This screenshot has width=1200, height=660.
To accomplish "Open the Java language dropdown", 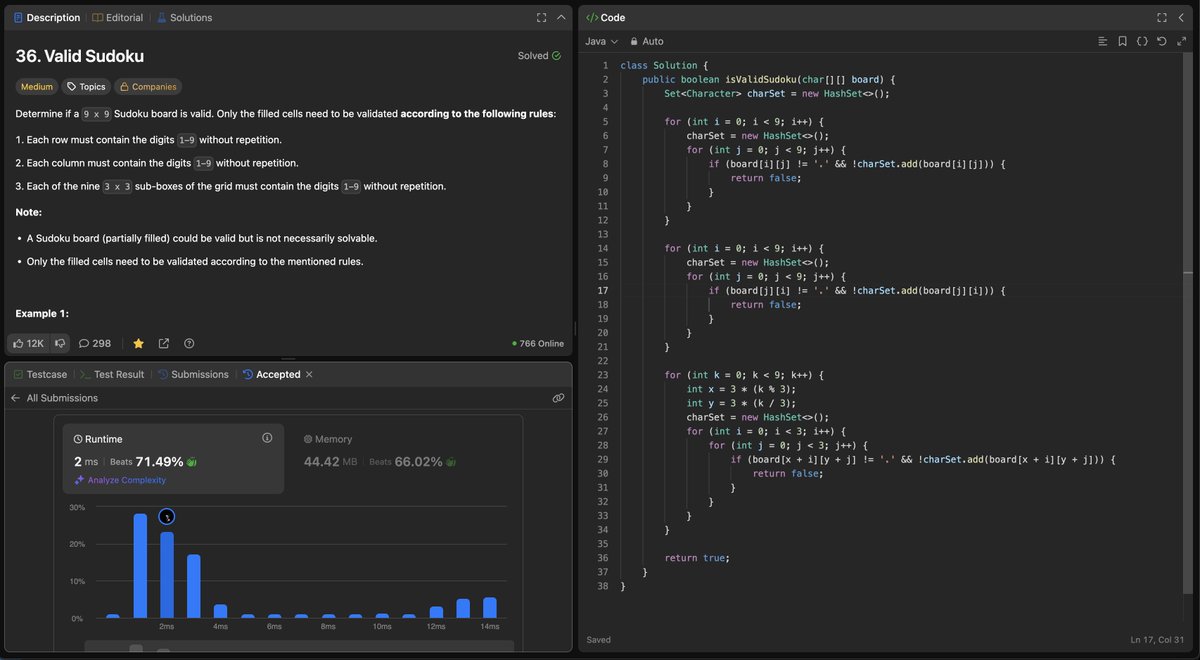I will 601,41.
